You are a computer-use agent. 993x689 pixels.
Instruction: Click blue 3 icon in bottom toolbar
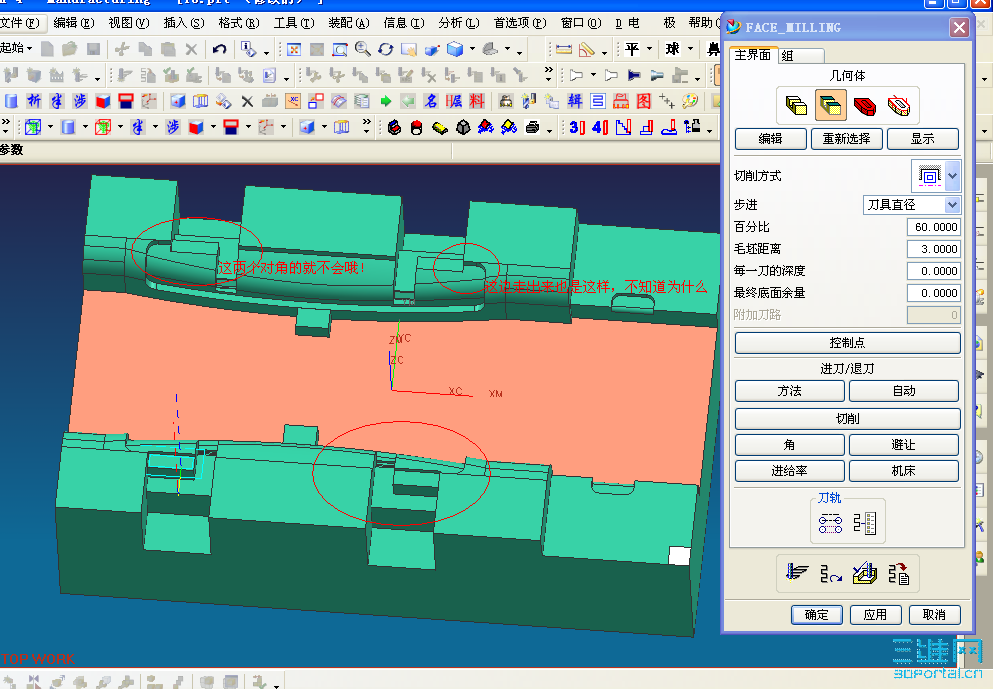pos(576,127)
